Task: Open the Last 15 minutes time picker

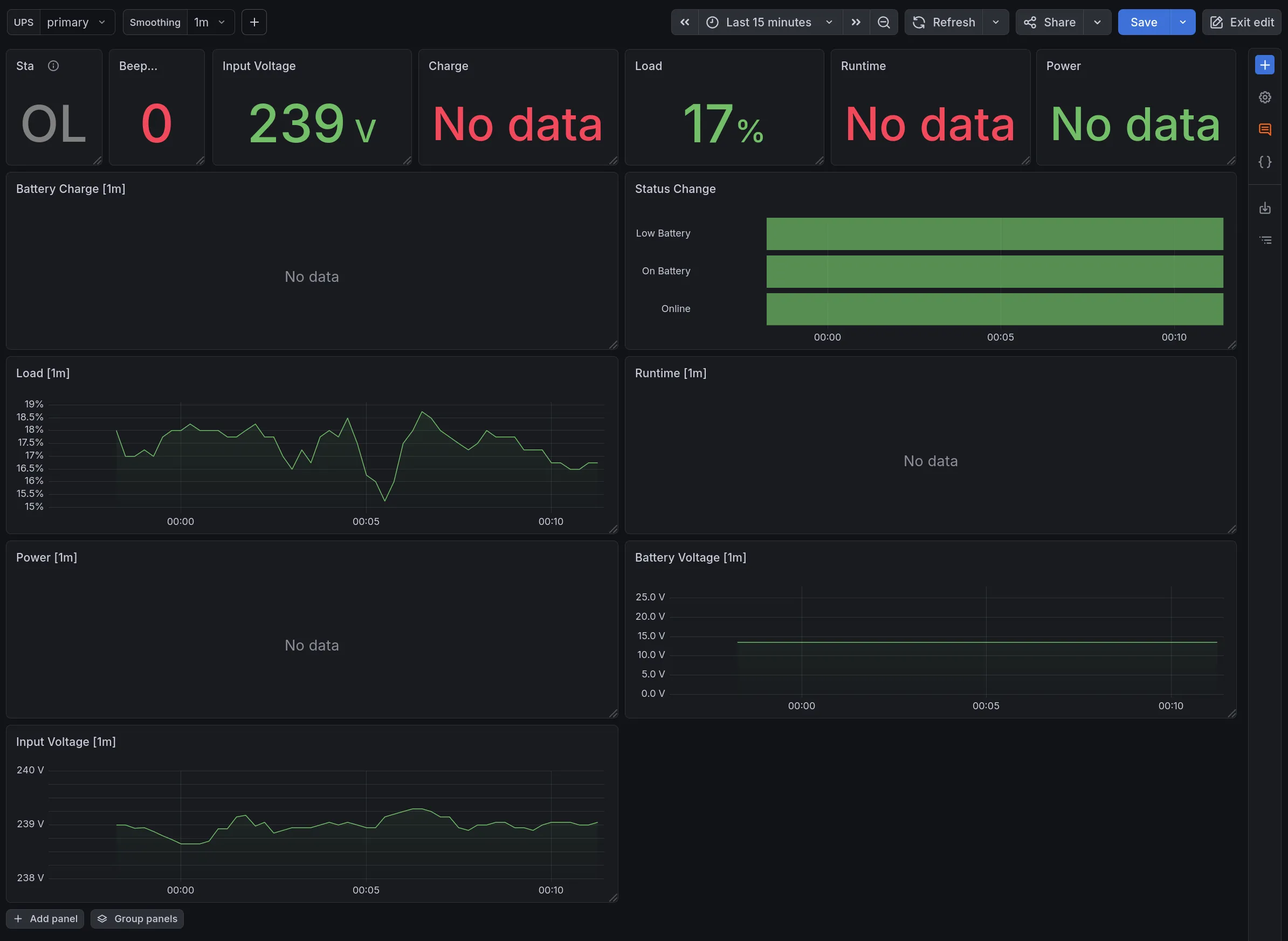Action: (x=769, y=22)
